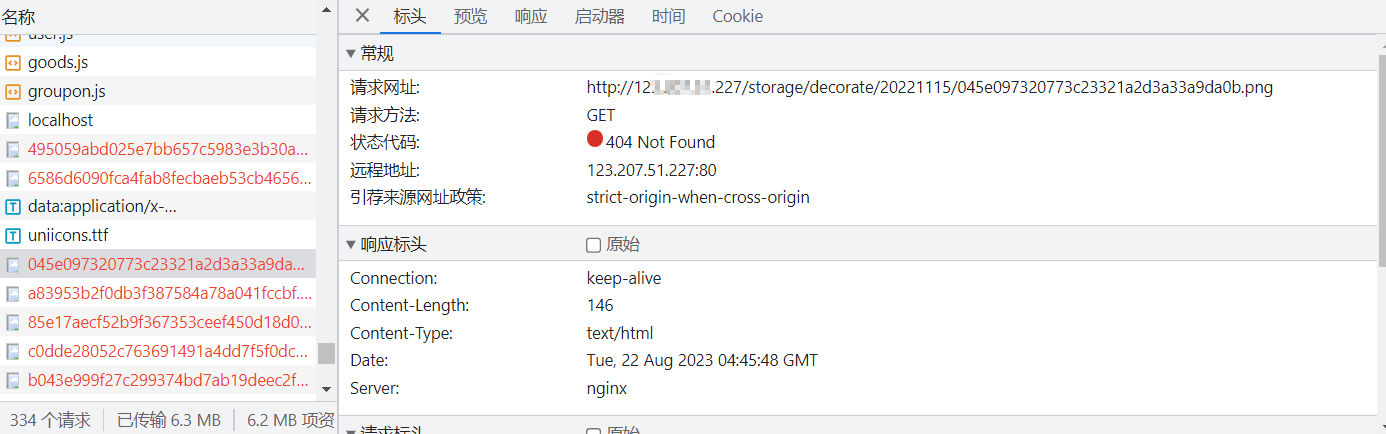1386x434 pixels.
Task: Click the icon beside b043e999f27c2993 request
Action: pyautogui.click(x=13, y=380)
